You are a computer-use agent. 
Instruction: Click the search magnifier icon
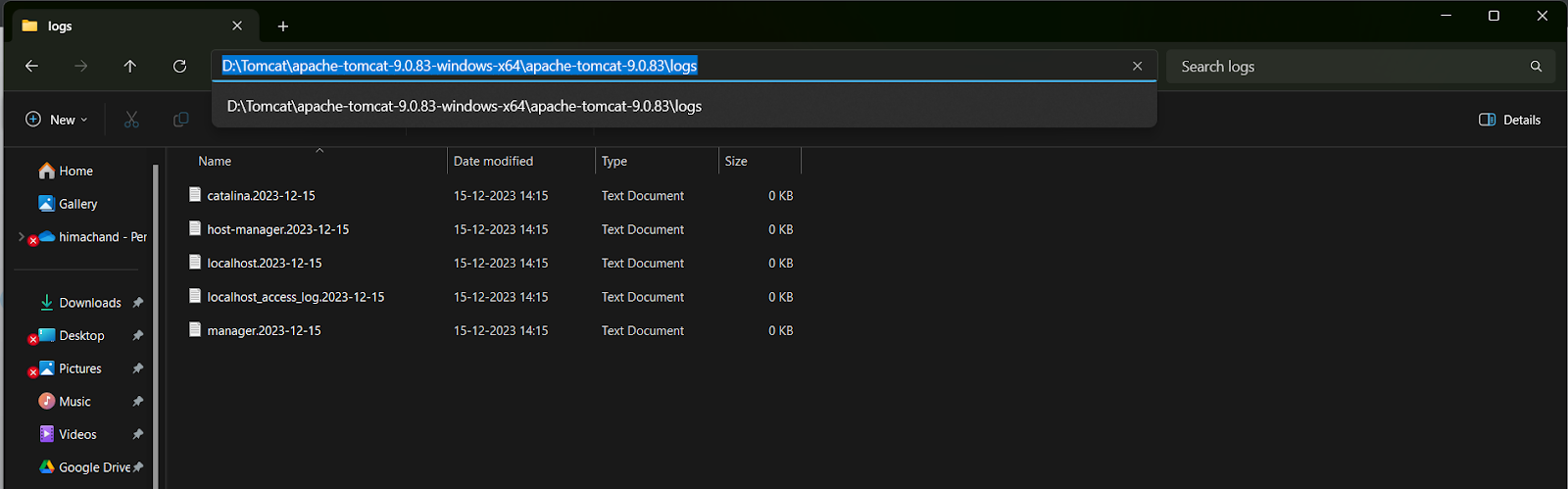pyautogui.click(x=1536, y=66)
